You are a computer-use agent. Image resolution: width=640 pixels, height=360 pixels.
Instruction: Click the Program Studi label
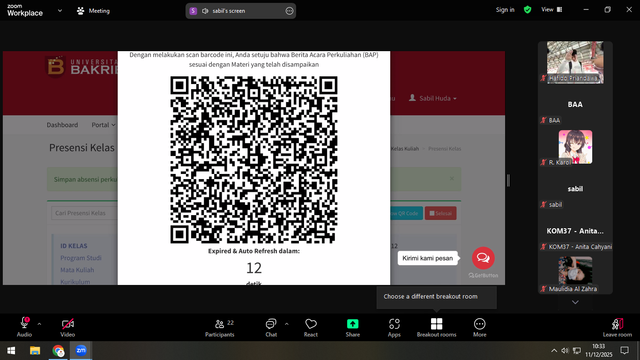coord(81,258)
